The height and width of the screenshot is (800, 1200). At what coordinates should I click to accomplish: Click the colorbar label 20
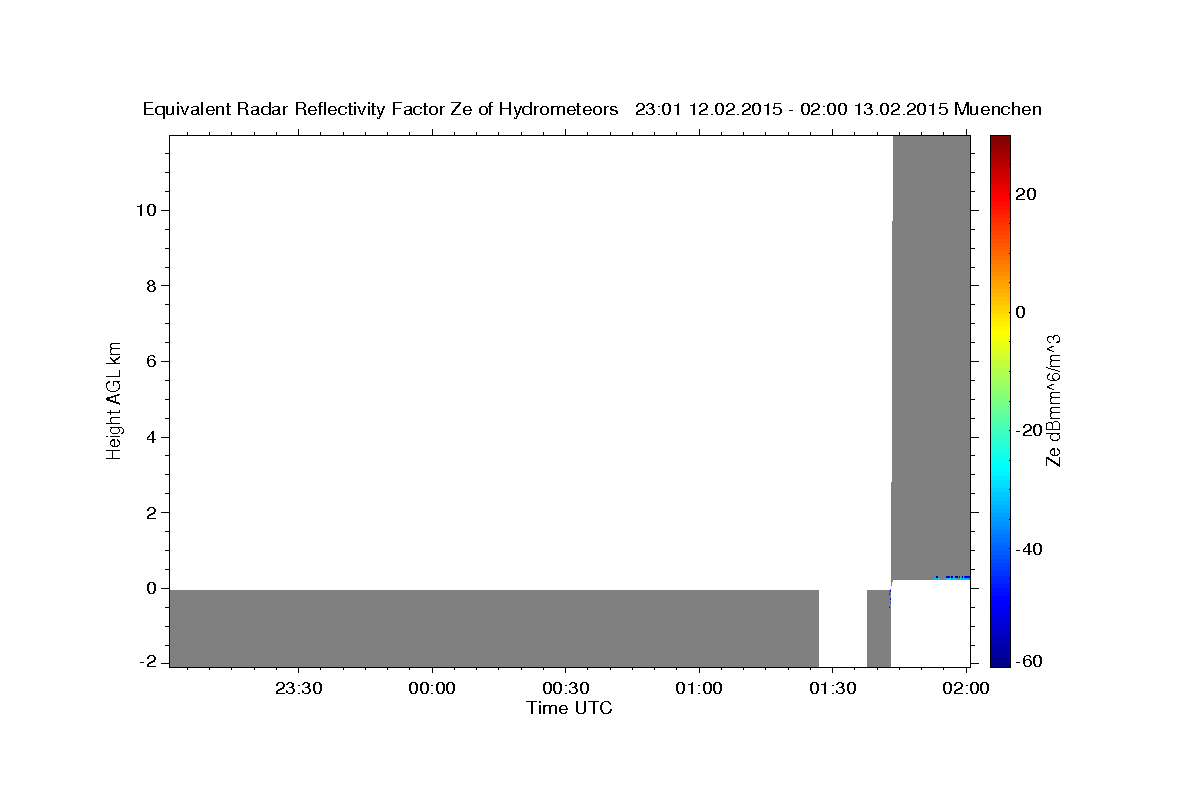pos(1026,194)
